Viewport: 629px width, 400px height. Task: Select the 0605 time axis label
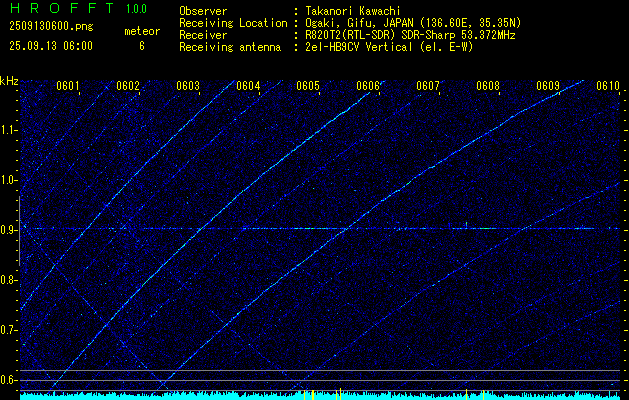308,86
